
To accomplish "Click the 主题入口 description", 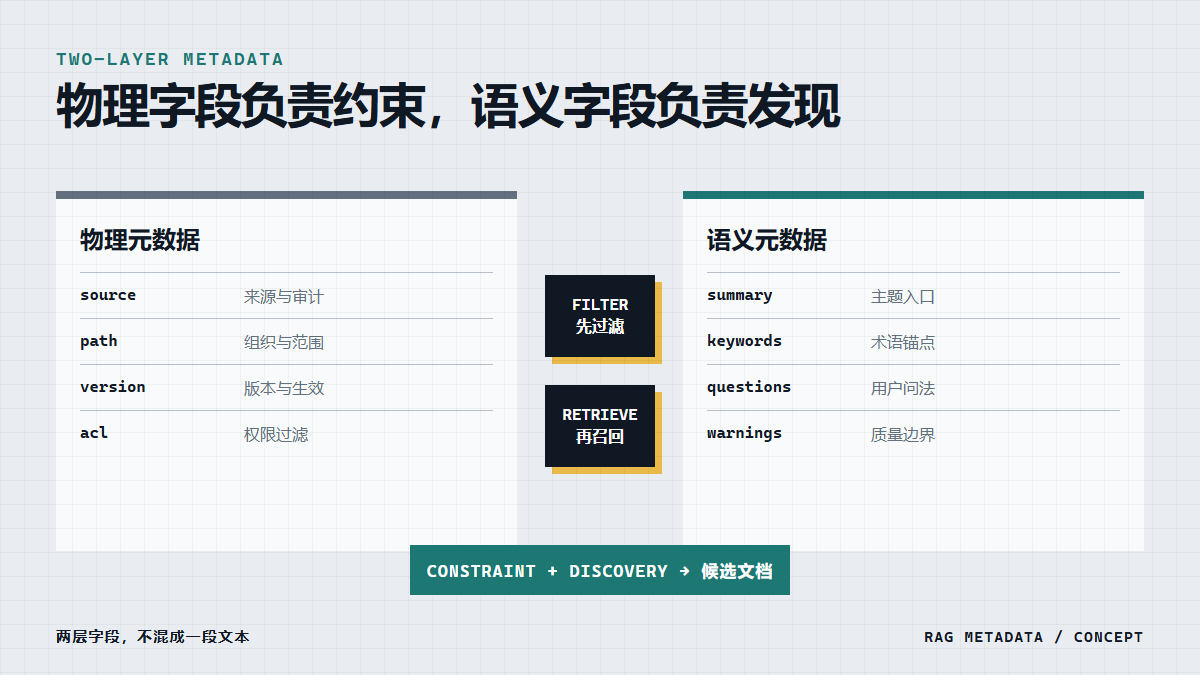I will point(903,297).
